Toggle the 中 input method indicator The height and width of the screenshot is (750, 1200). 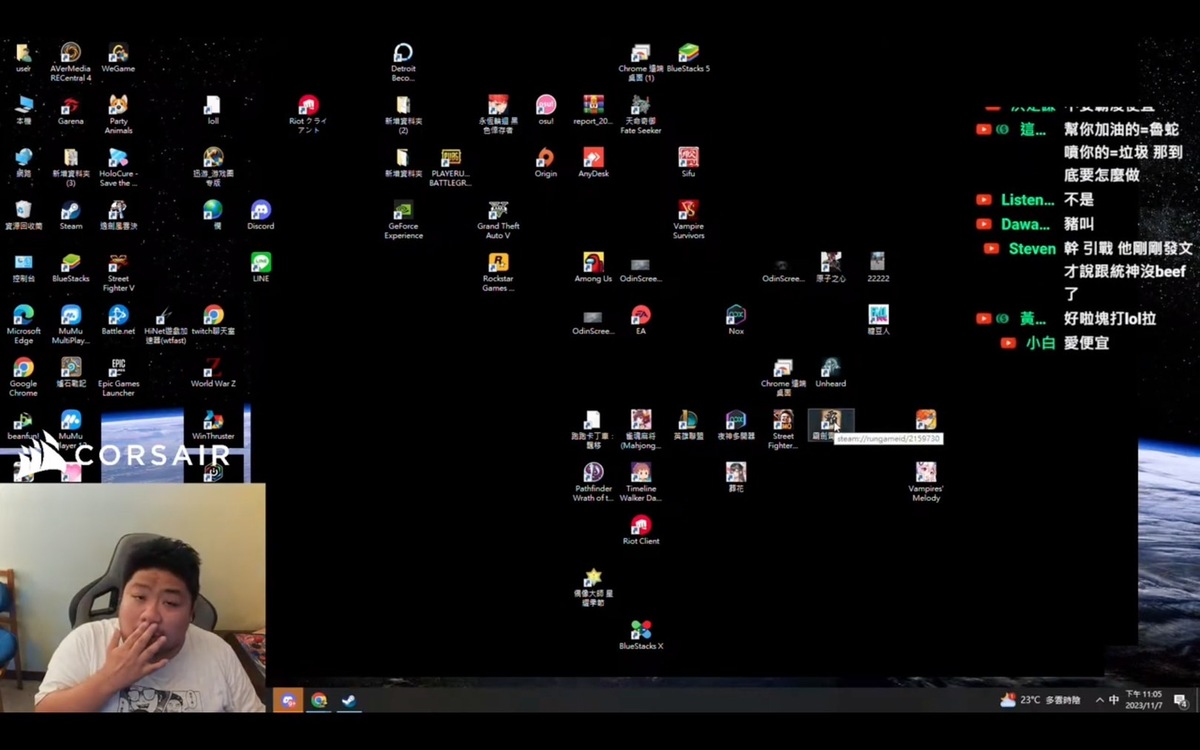click(1114, 700)
